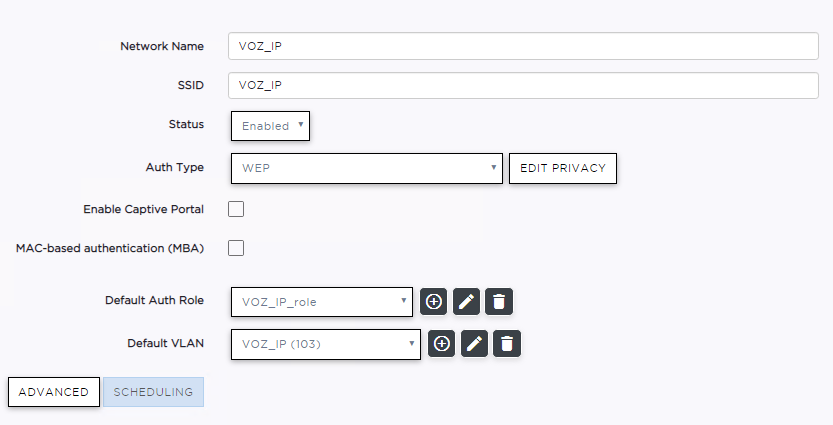Switch to the Scheduling section
This screenshot has width=833, height=425.
[x=154, y=392]
